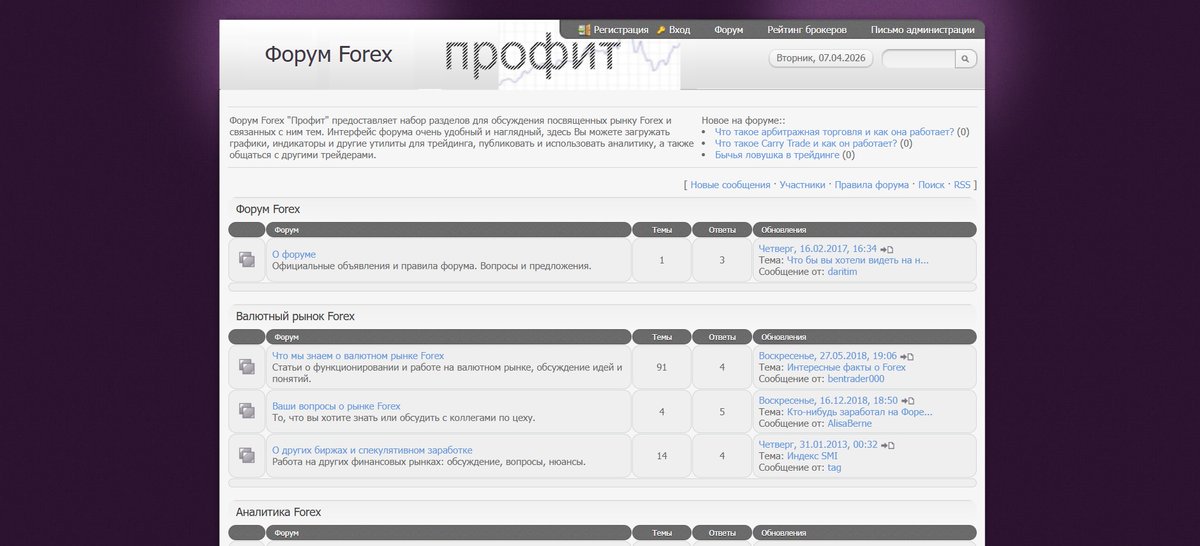Screen dimensions: 1200x546
Task: Click forum folder icon for О форуме
Action: [x=247, y=260]
